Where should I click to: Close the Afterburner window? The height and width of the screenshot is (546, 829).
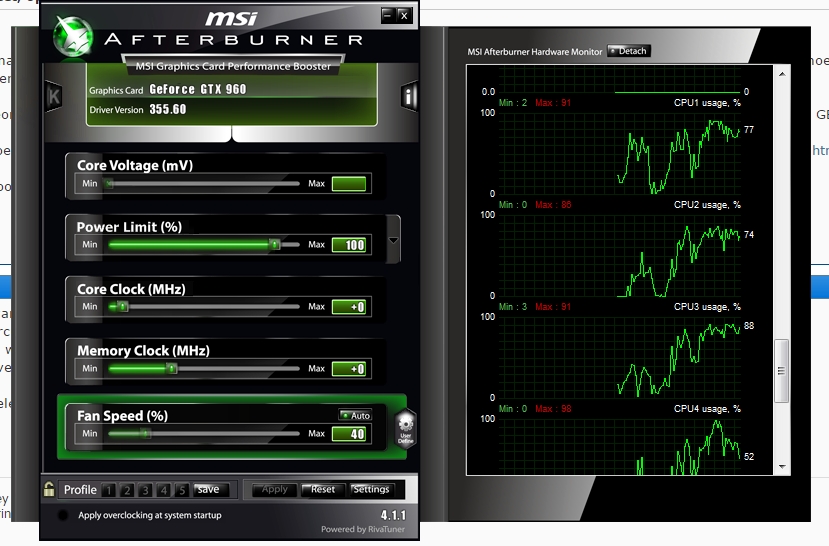[x=404, y=15]
